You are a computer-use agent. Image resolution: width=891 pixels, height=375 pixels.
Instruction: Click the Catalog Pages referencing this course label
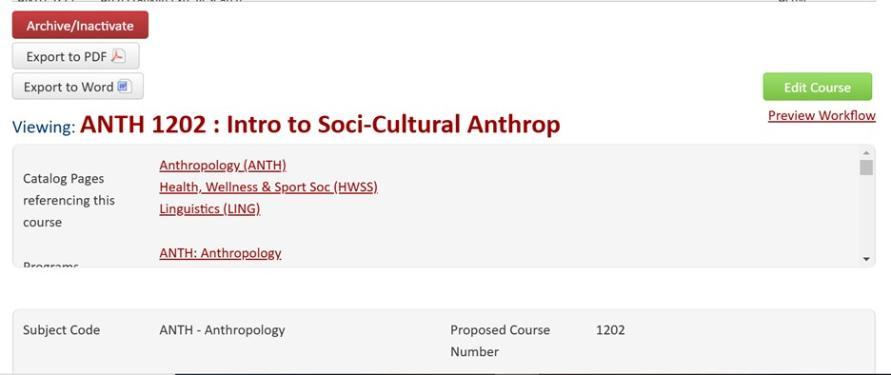point(69,200)
